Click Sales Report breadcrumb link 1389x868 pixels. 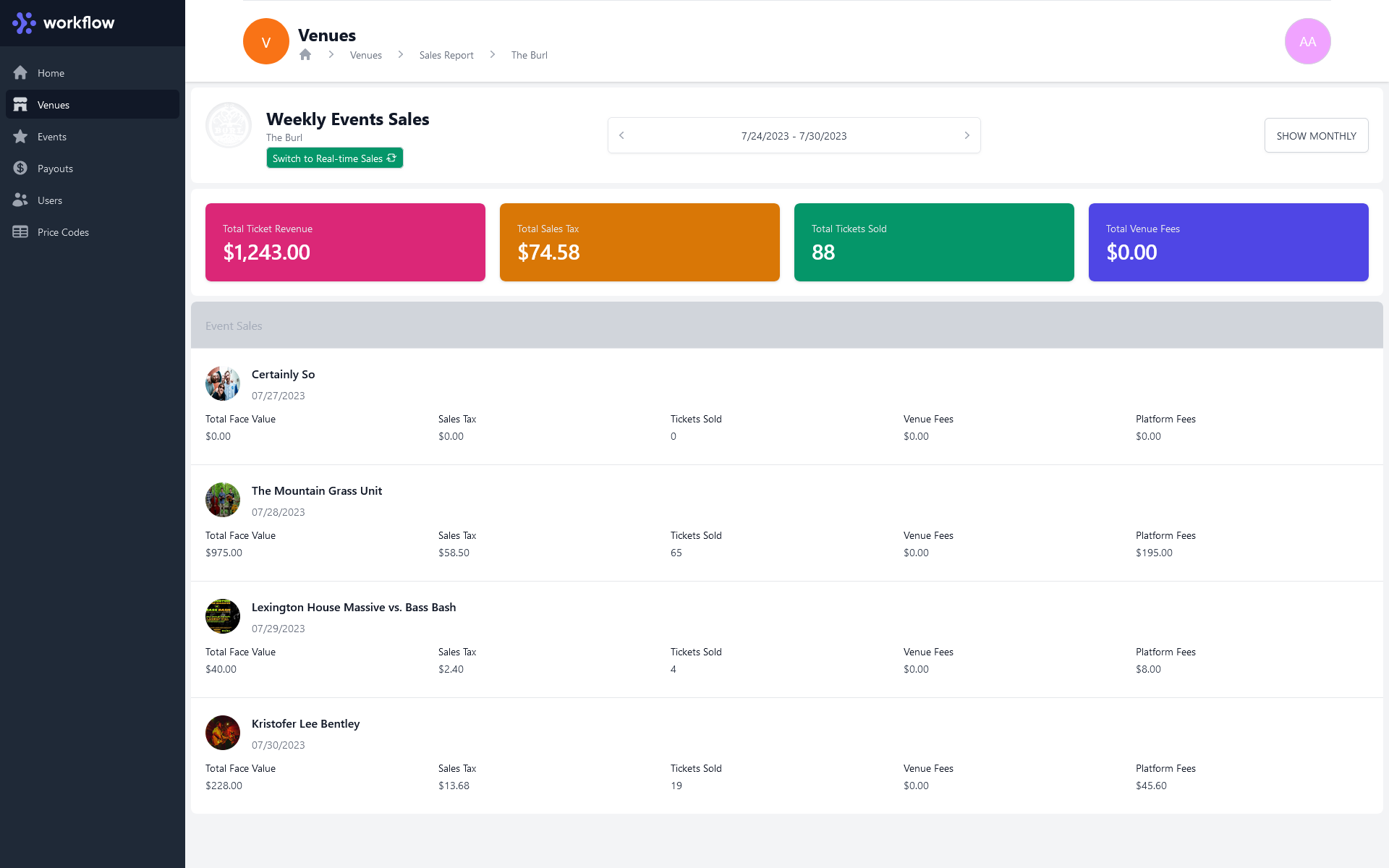pyautogui.click(x=446, y=55)
